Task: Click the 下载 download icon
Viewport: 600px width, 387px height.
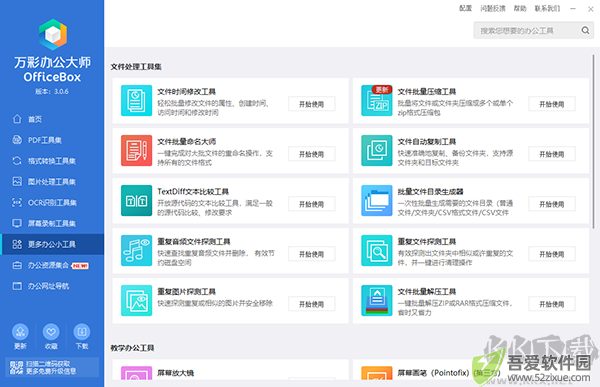Action: [x=82, y=332]
